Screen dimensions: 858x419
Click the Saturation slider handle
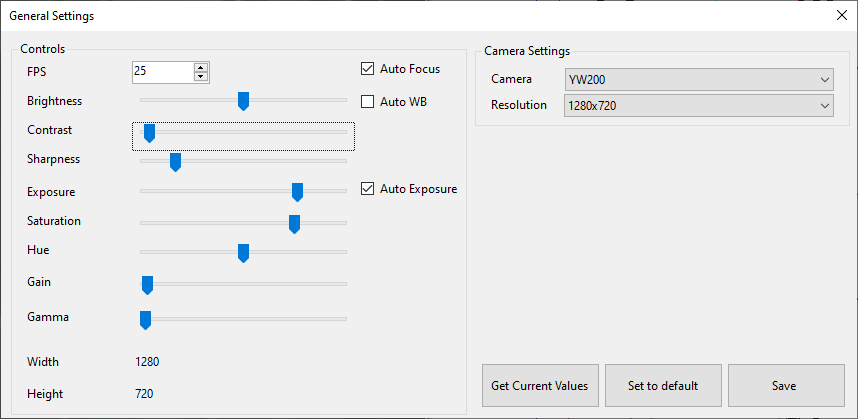294,224
